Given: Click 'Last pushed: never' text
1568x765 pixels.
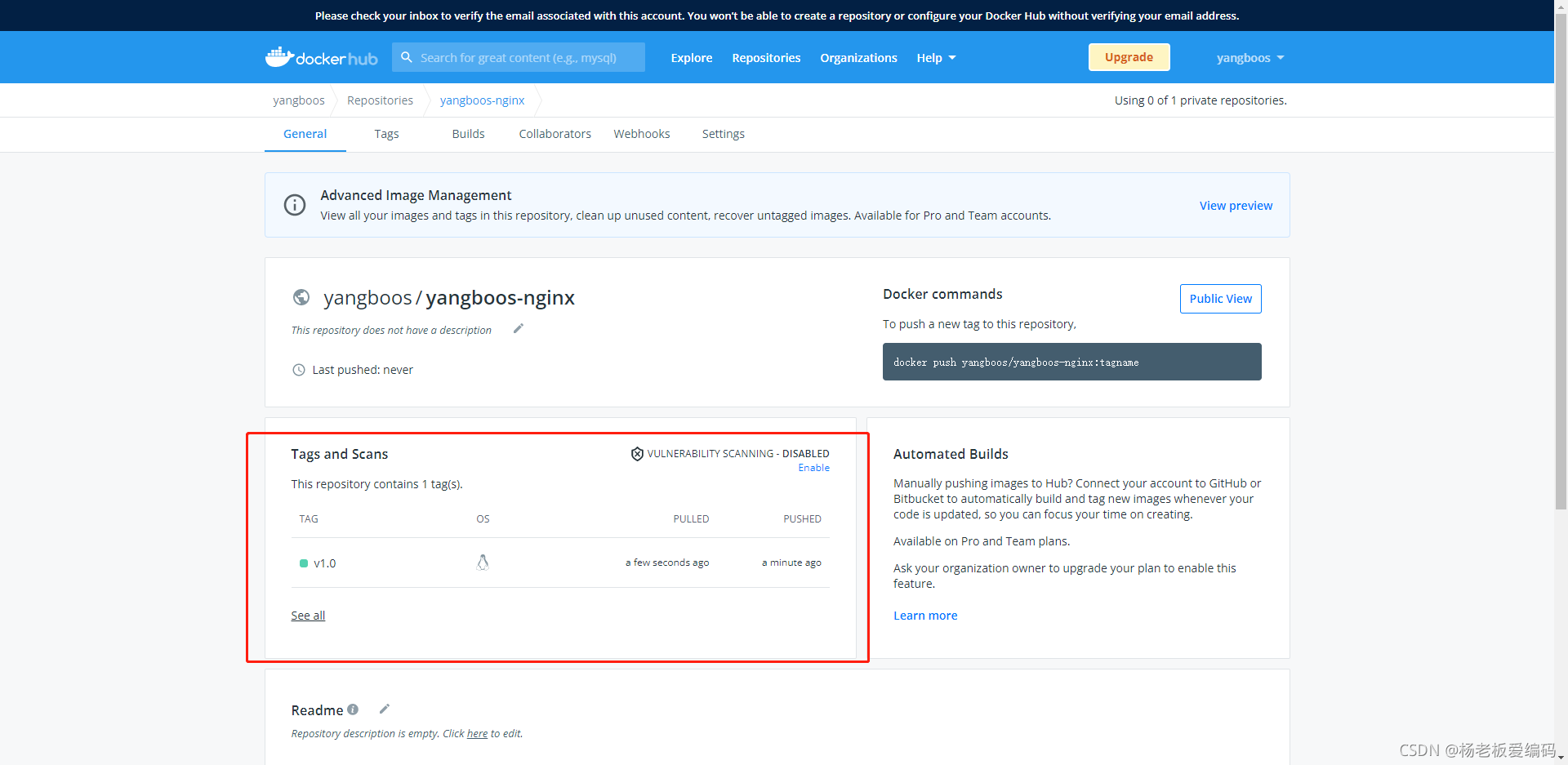Looking at the screenshot, I should point(363,370).
